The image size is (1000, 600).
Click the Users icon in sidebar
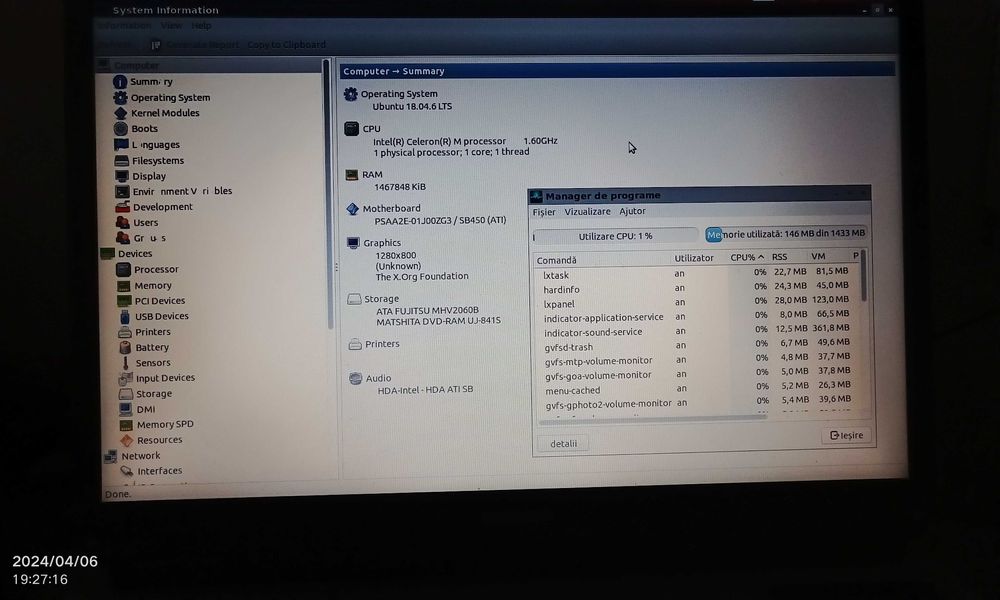click(122, 223)
